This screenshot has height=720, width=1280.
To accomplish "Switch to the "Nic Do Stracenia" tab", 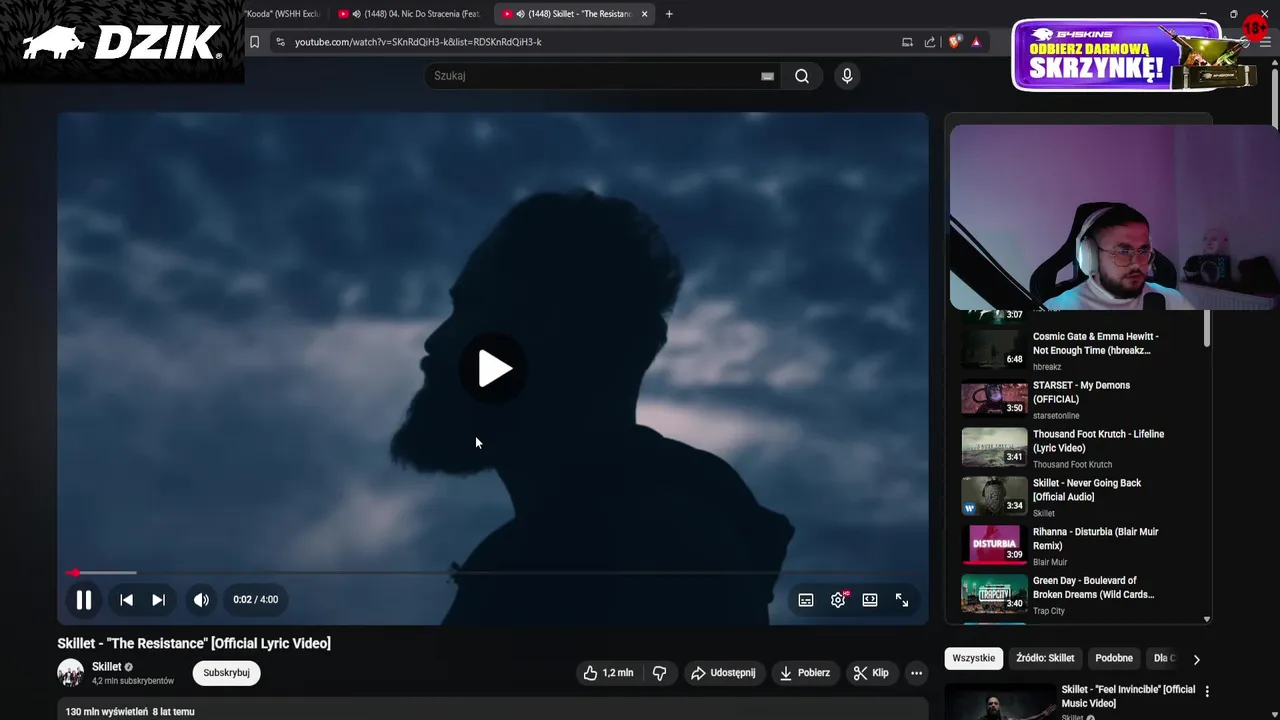I will coord(410,14).
